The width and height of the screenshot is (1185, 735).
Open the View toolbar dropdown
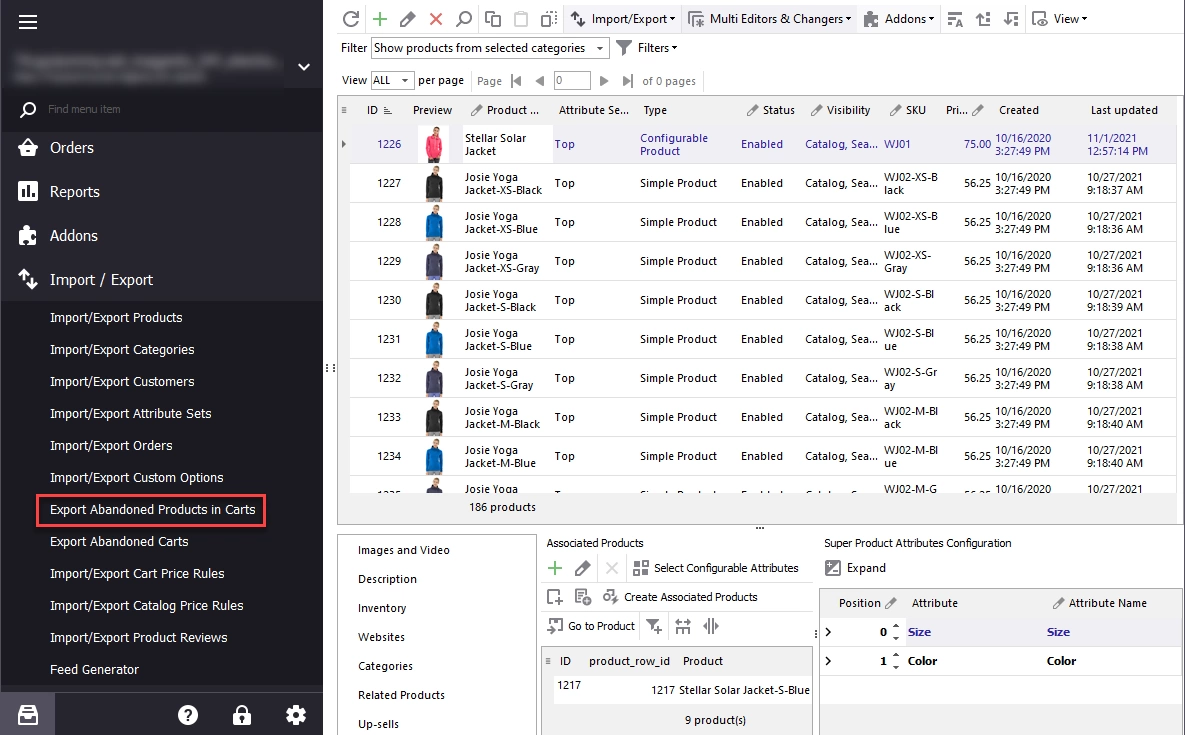1060,19
